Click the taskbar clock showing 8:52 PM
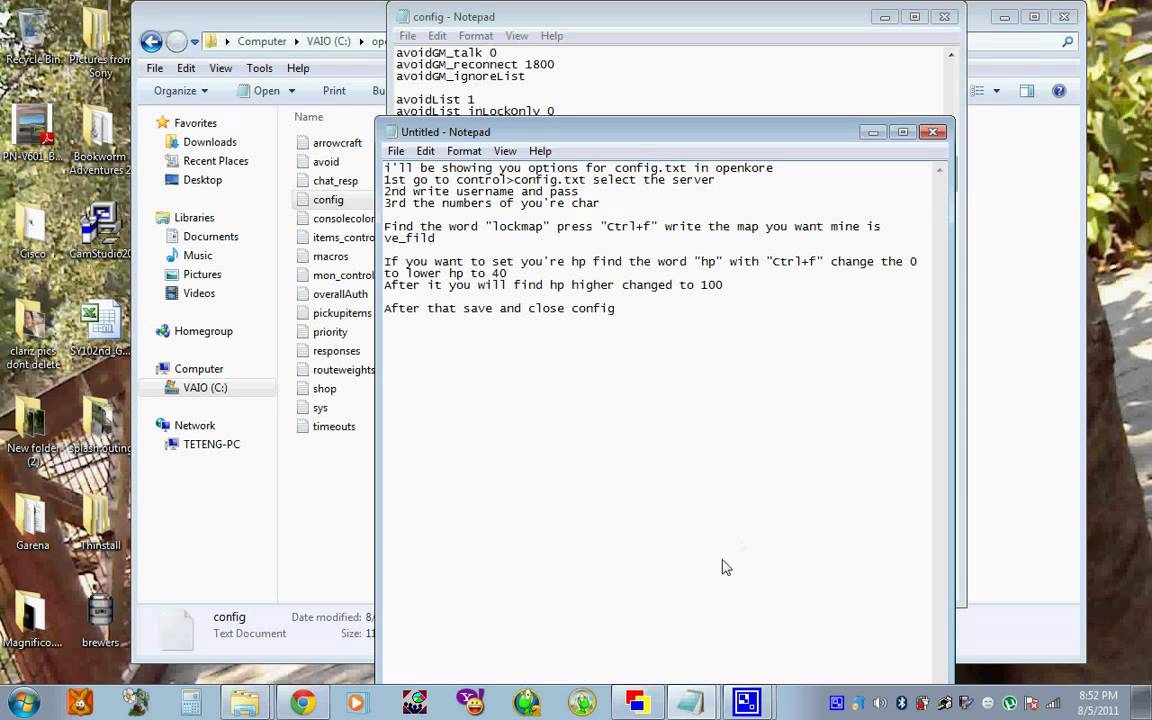Screen dimensions: 1152x720 [1098, 702]
